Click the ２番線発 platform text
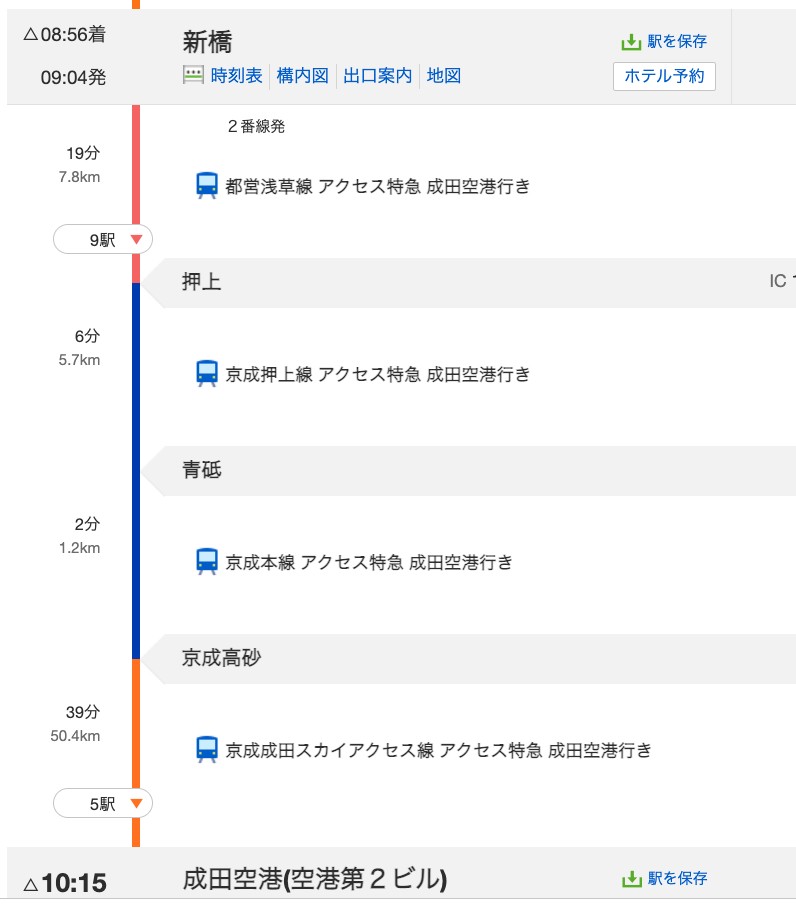The image size is (796, 904). point(256,126)
